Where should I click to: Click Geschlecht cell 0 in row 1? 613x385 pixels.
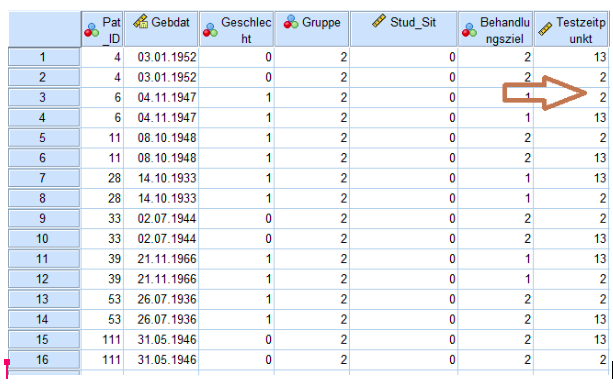point(237,57)
